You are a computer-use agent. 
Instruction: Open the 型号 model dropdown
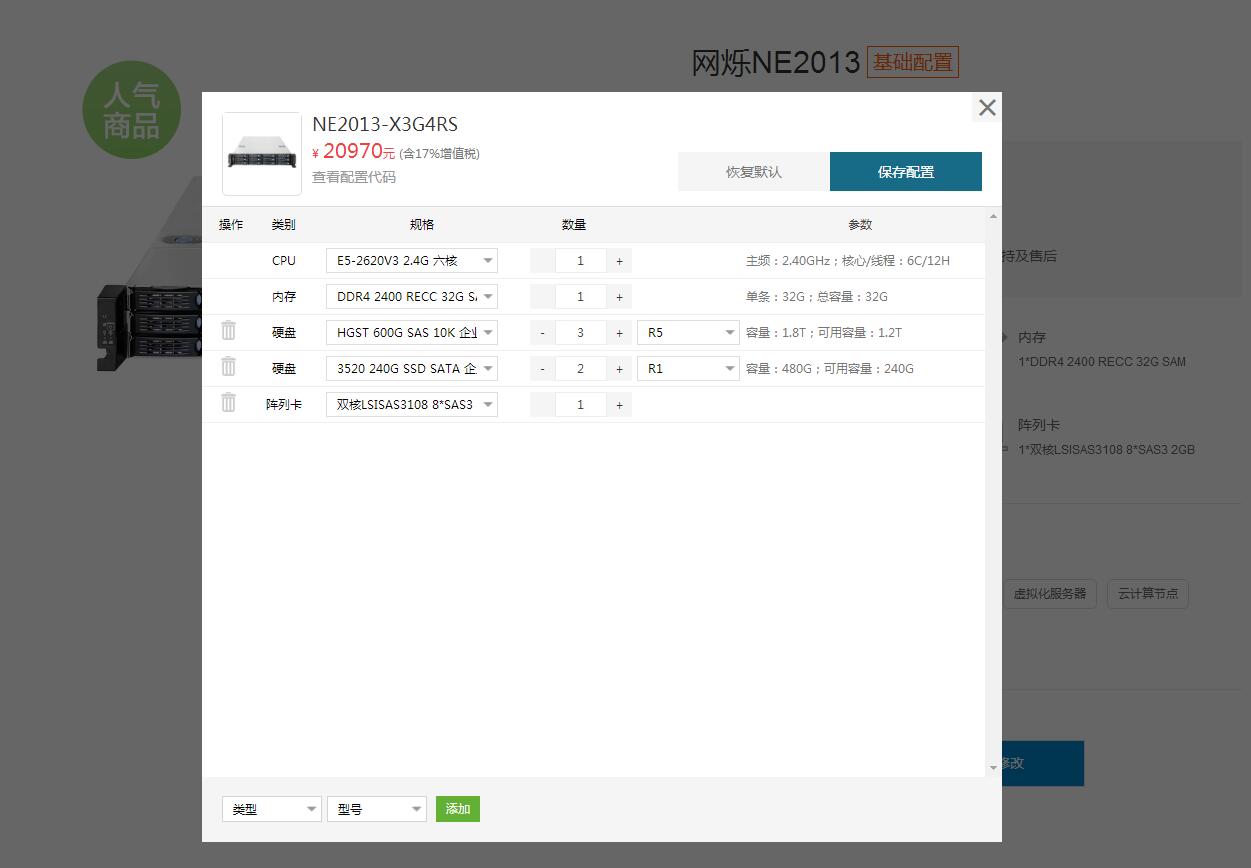(376, 809)
